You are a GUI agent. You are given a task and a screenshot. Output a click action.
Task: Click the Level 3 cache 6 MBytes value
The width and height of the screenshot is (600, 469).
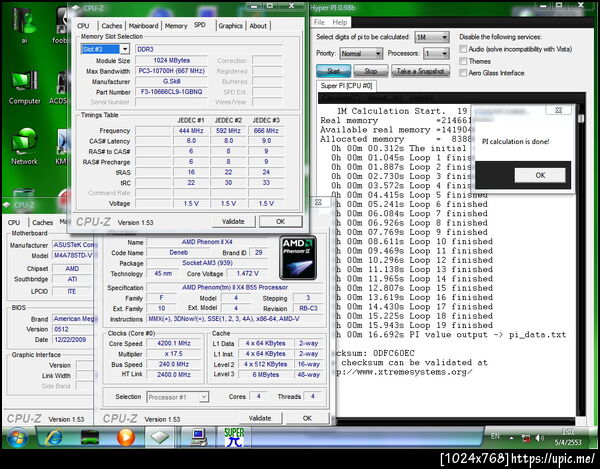coord(266,375)
